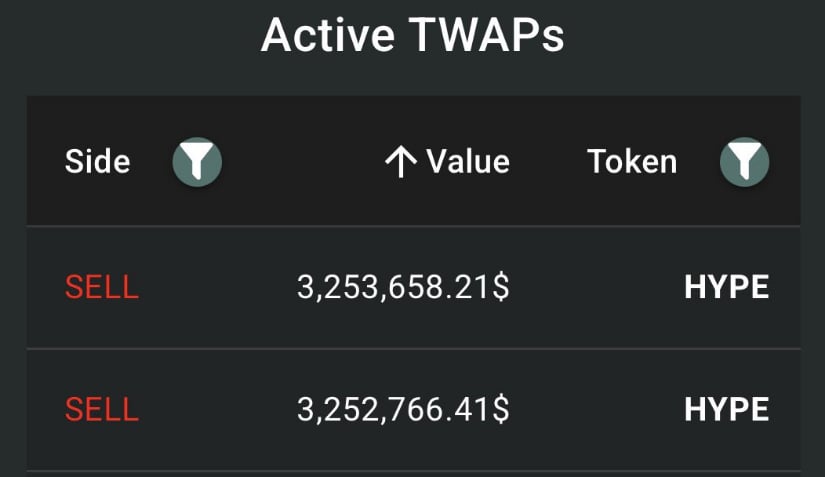Click the dollar sign of second value
The image size is (825, 477).
pos(501,410)
